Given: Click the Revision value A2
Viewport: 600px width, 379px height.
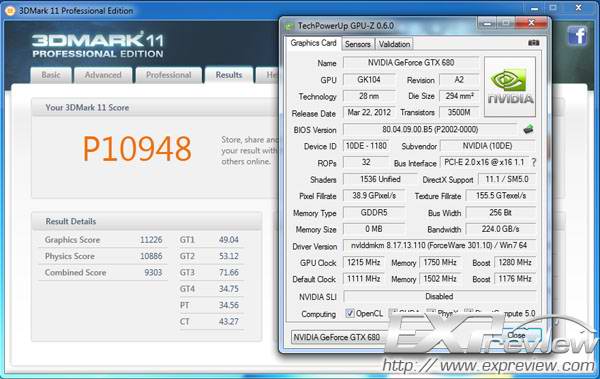Looking at the screenshot, I should (459, 80).
